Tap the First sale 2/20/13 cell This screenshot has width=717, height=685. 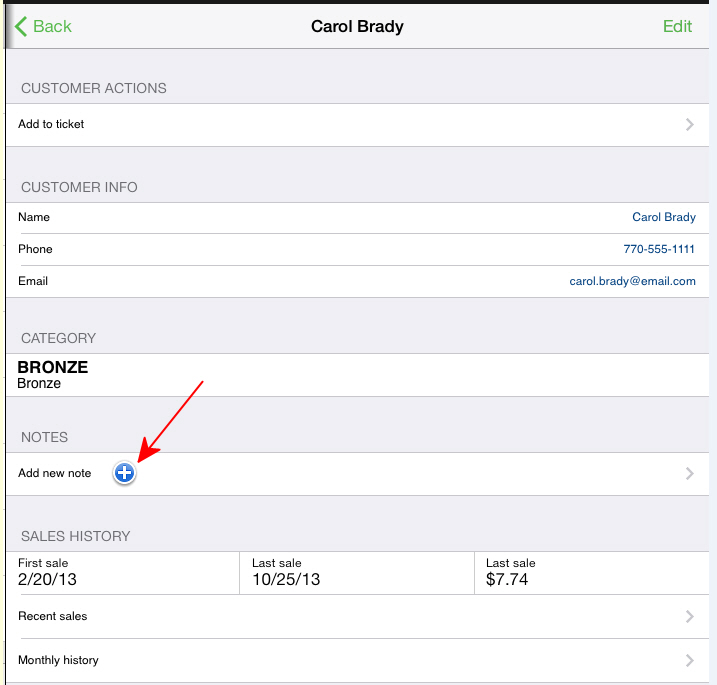[123, 573]
